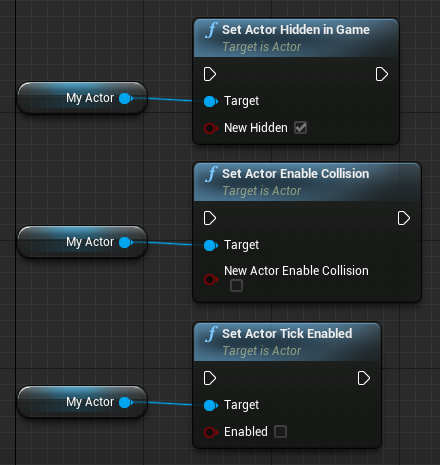Click output execution pin of Set Actor Hidden in Game
Viewport: 440px width, 465px height.
tap(382, 74)
